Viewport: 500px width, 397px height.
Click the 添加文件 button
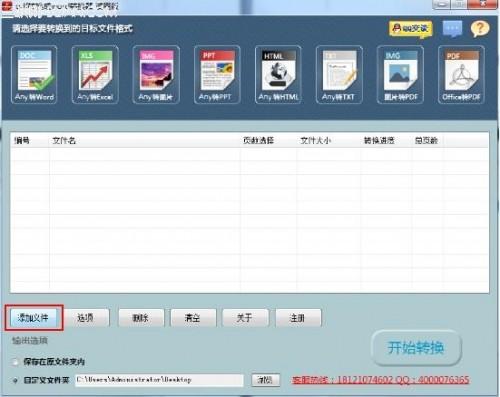34,318
